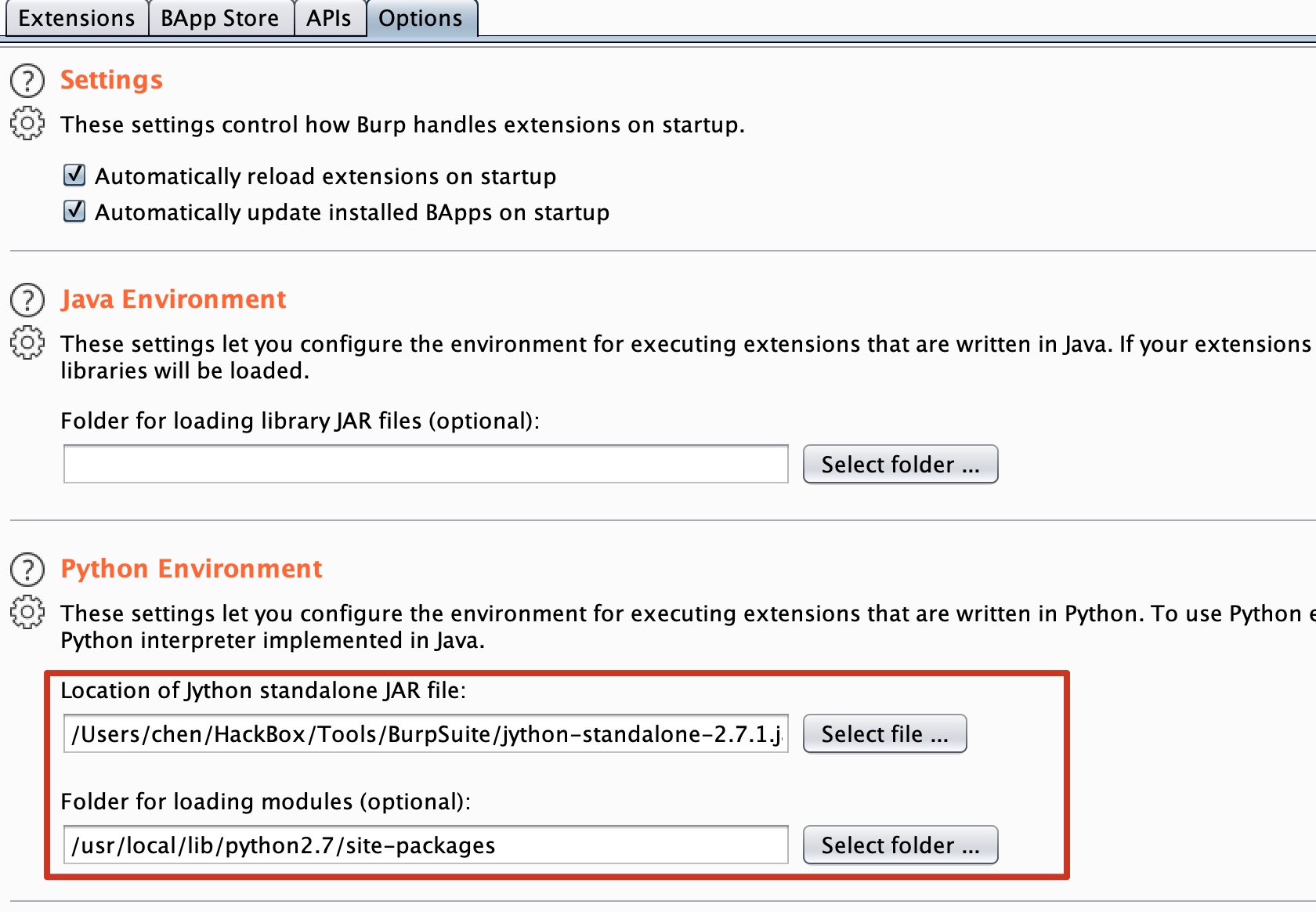Image resolution: width=1316 pixels, height=912 pixels.
Task: Switch to the Extensions tab
Action: tap(76, 18)
